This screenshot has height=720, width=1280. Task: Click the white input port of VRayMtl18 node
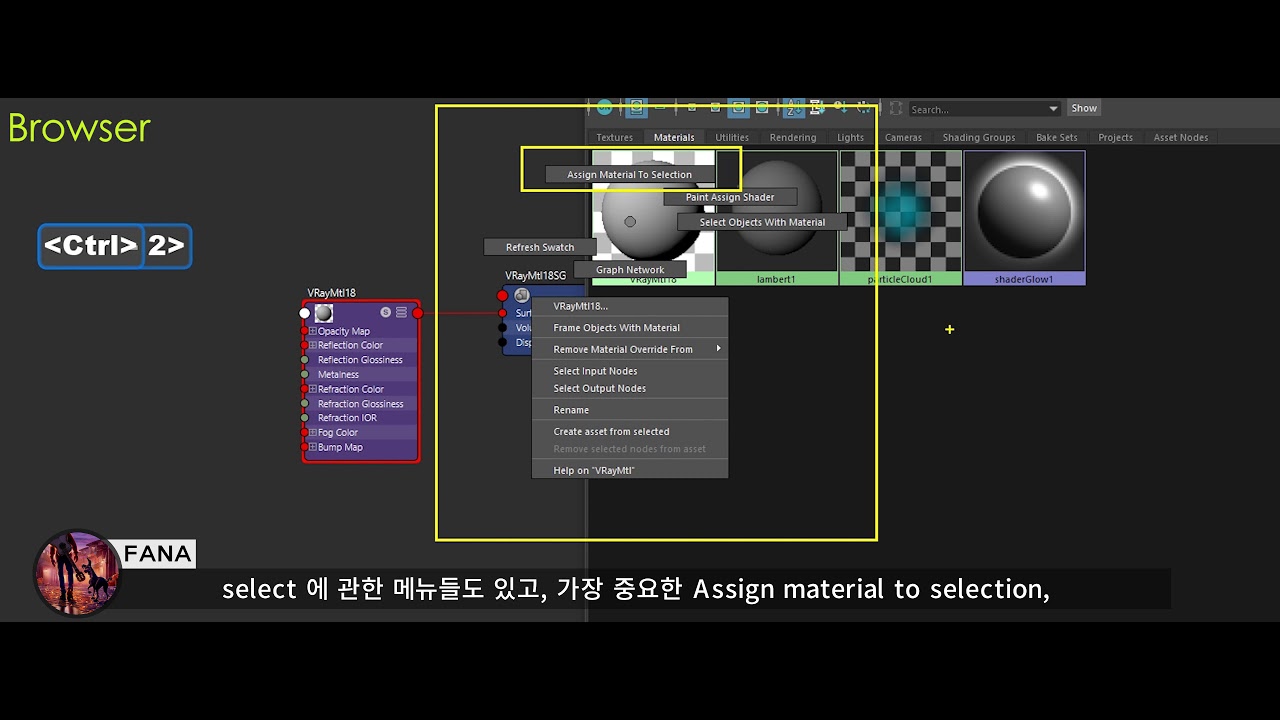(305, 313)
